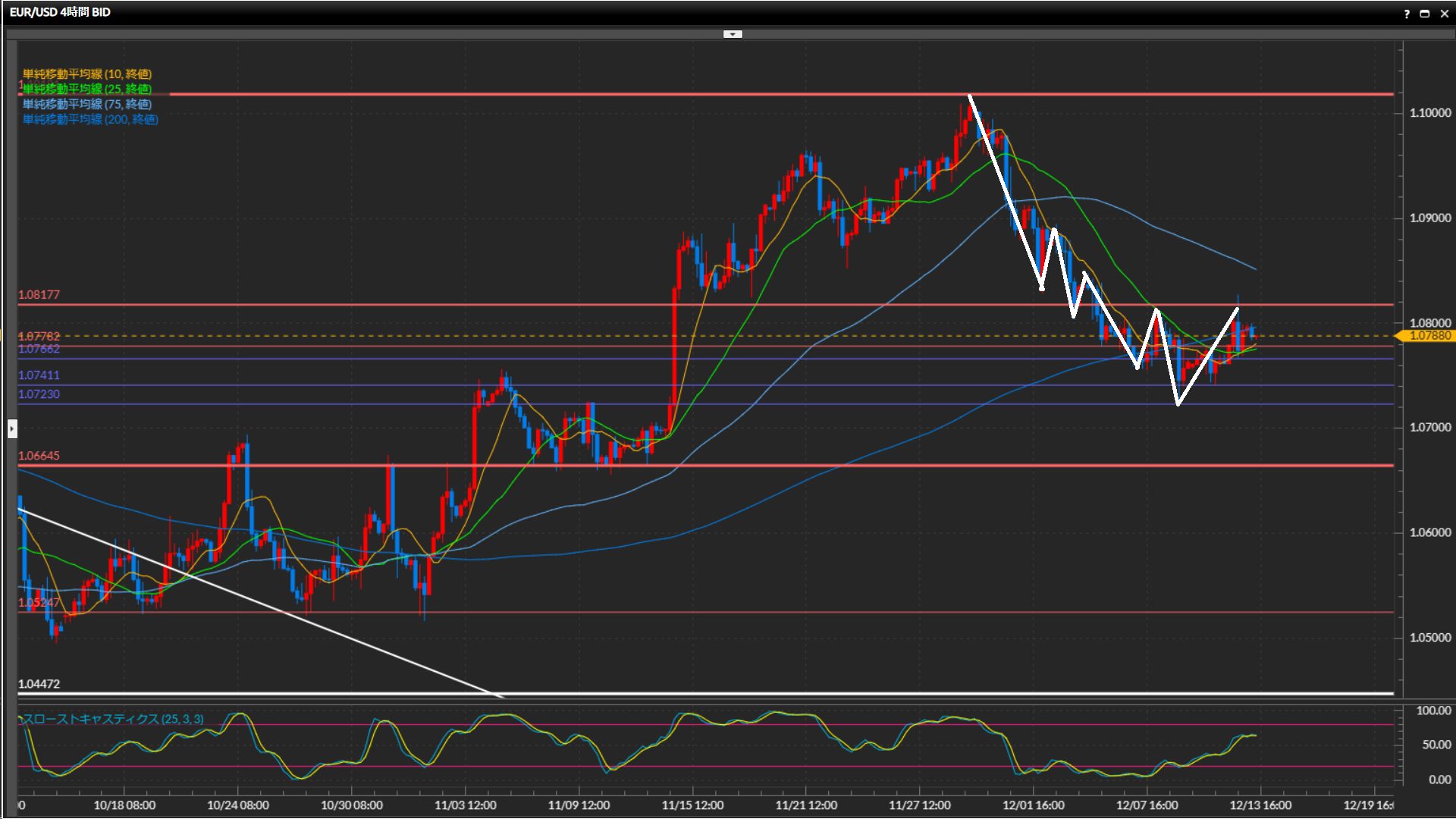Click the help question mark icon
Image resolution: width=1456 pixels, height=819 pixels.
[1407, 14]
